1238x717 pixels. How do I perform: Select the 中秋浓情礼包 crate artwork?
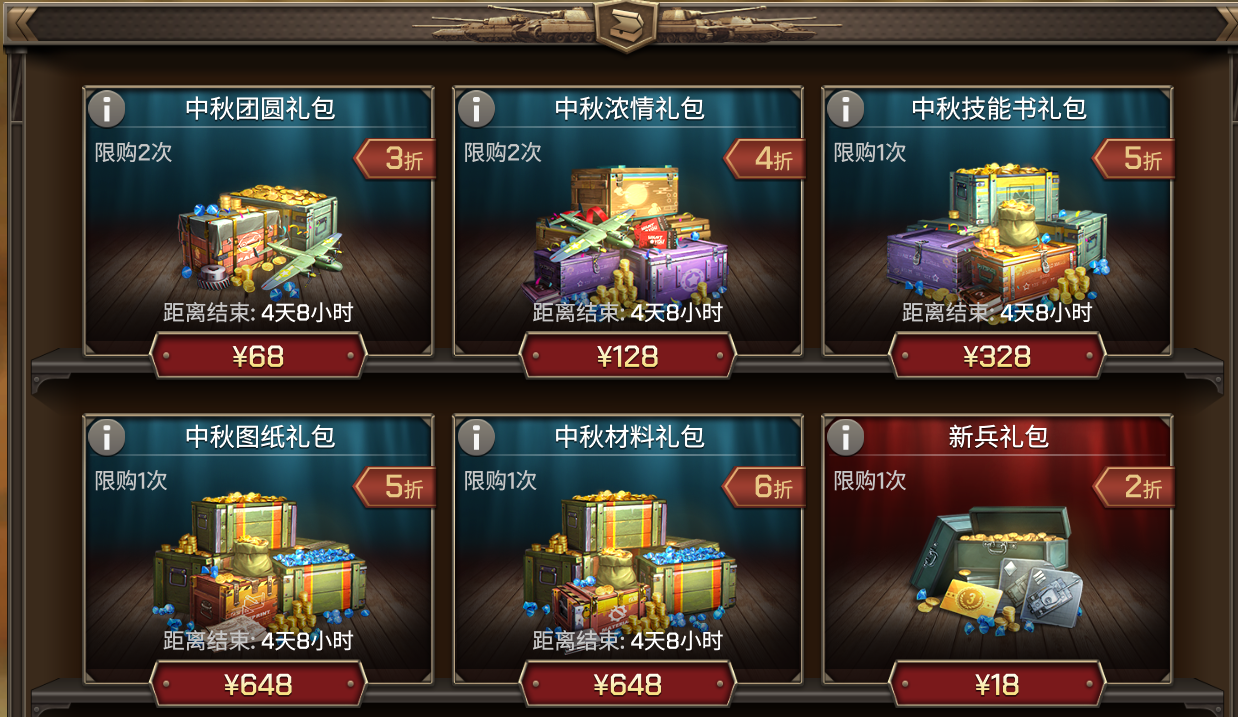pyautogui.click(x=625, y=234)
